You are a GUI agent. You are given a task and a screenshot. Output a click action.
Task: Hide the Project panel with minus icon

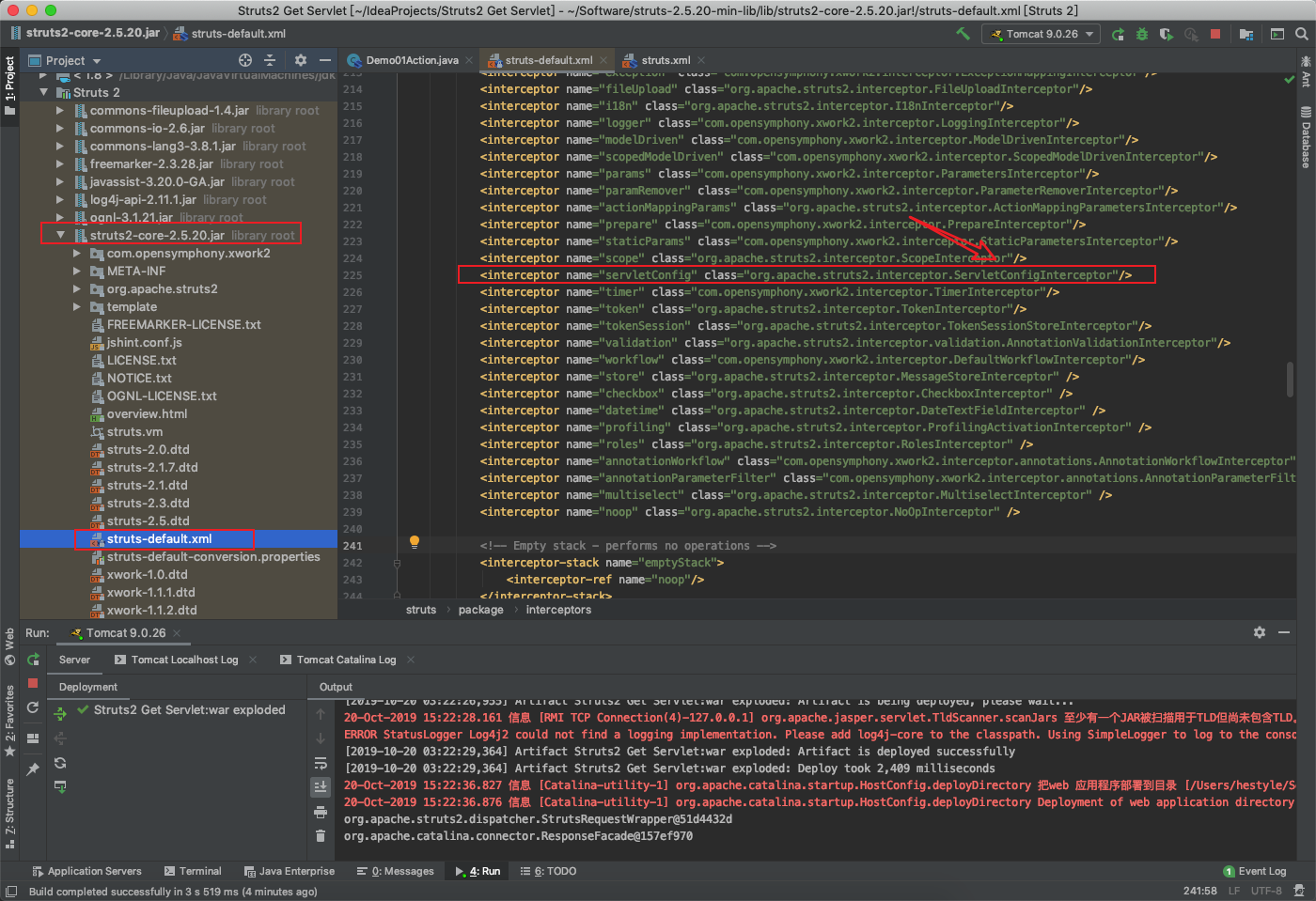[324, 60]
